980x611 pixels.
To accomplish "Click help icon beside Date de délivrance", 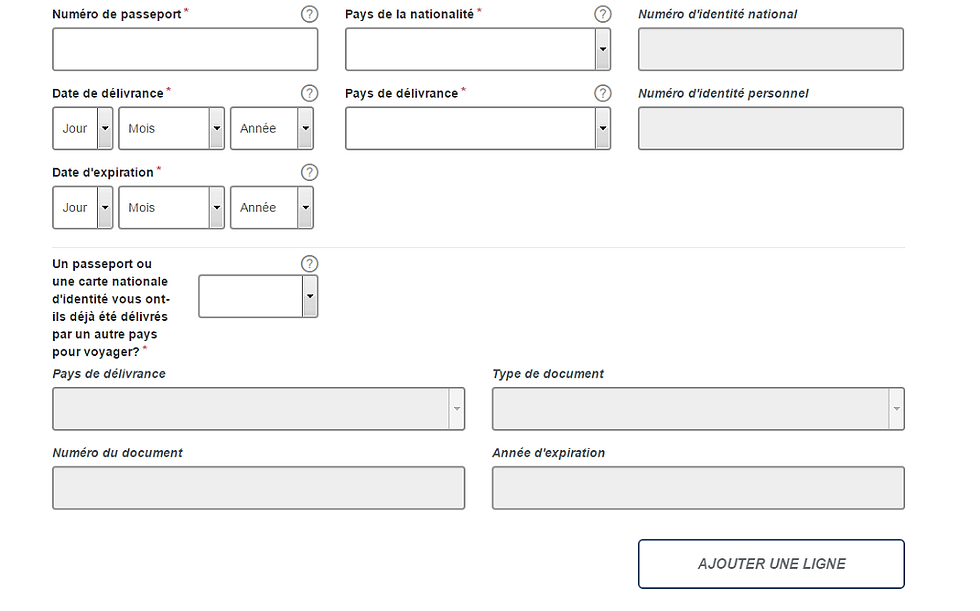I will click(309, 93).
